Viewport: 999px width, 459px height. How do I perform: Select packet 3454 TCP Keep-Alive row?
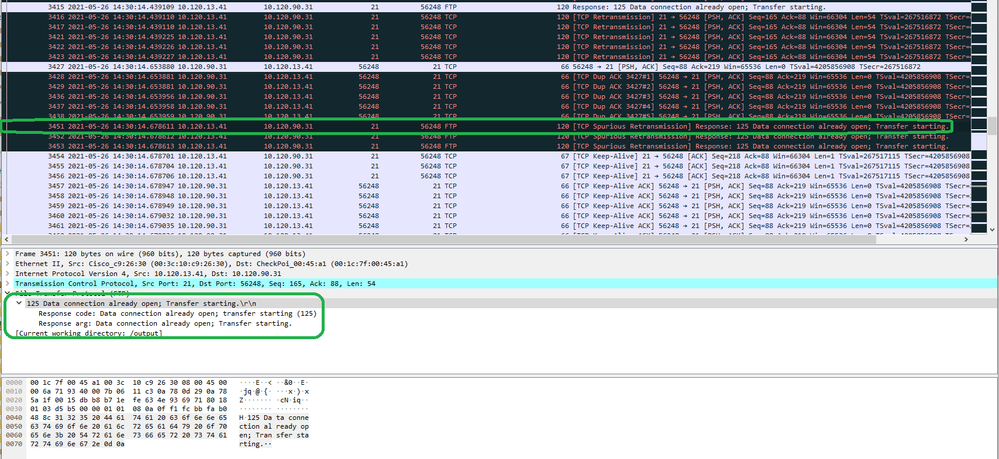(300, 156)
